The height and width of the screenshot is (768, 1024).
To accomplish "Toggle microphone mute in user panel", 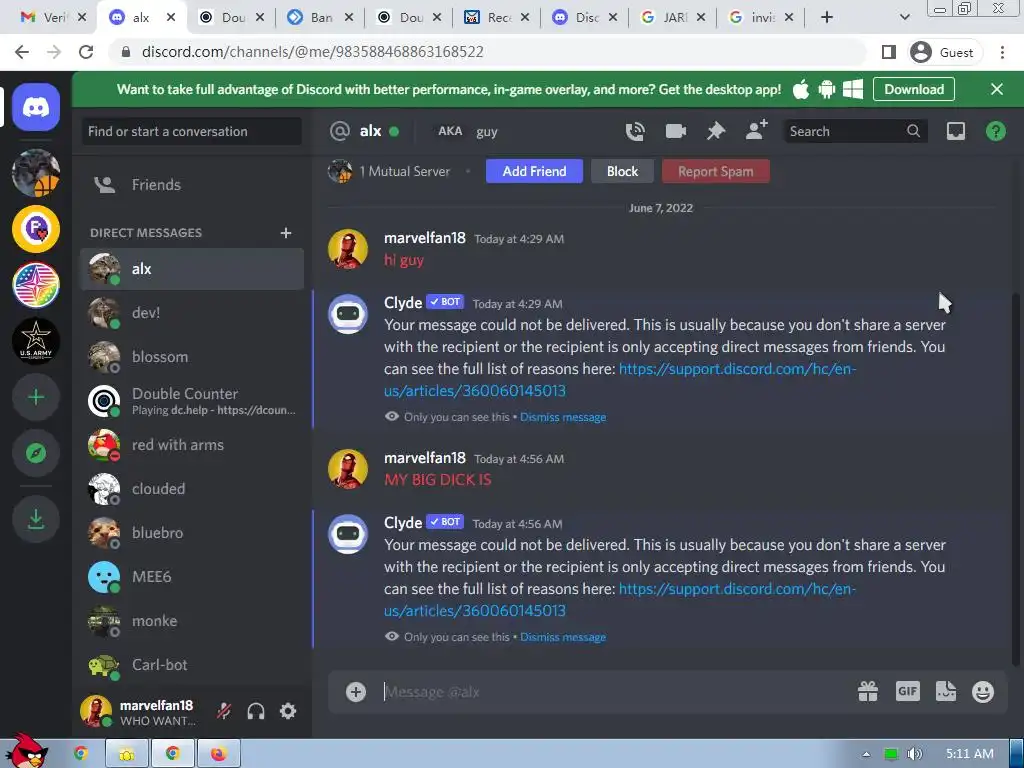I will [224, 711].
